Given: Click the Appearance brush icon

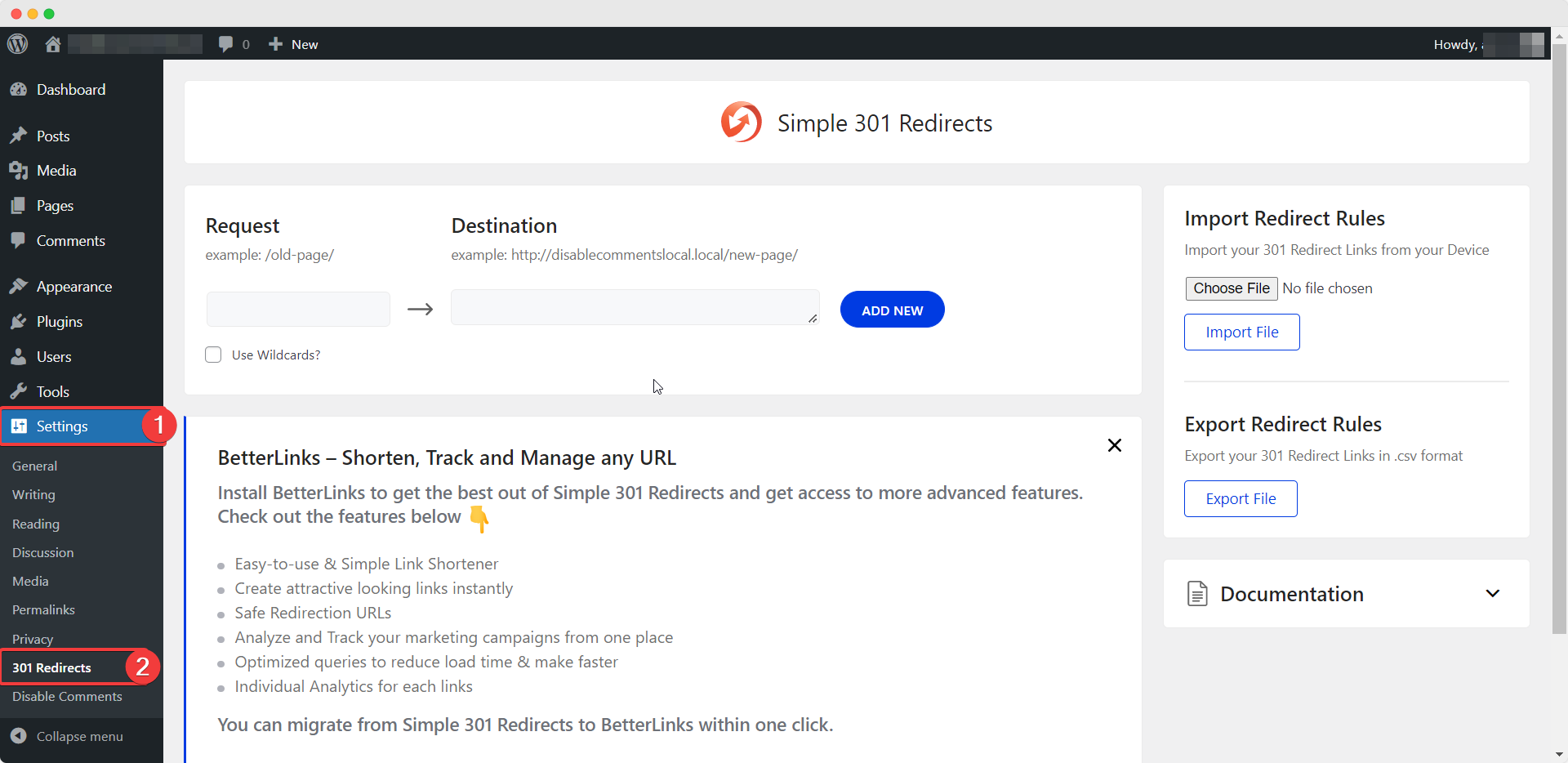Looking at the screenshot, I should click(x=19, y=287).
